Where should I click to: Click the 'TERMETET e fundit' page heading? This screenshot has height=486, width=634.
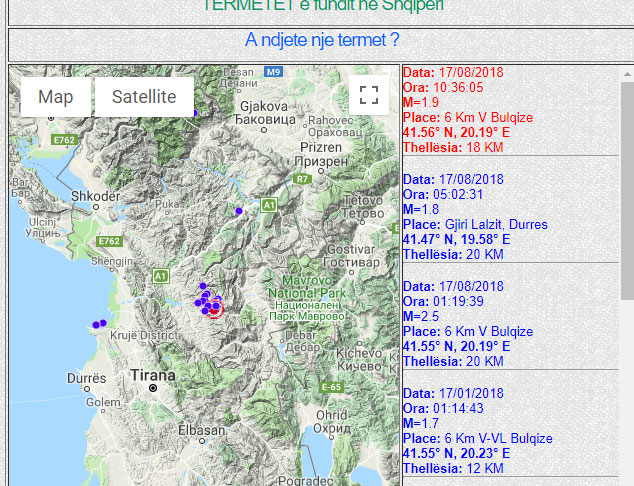(322, 5)
